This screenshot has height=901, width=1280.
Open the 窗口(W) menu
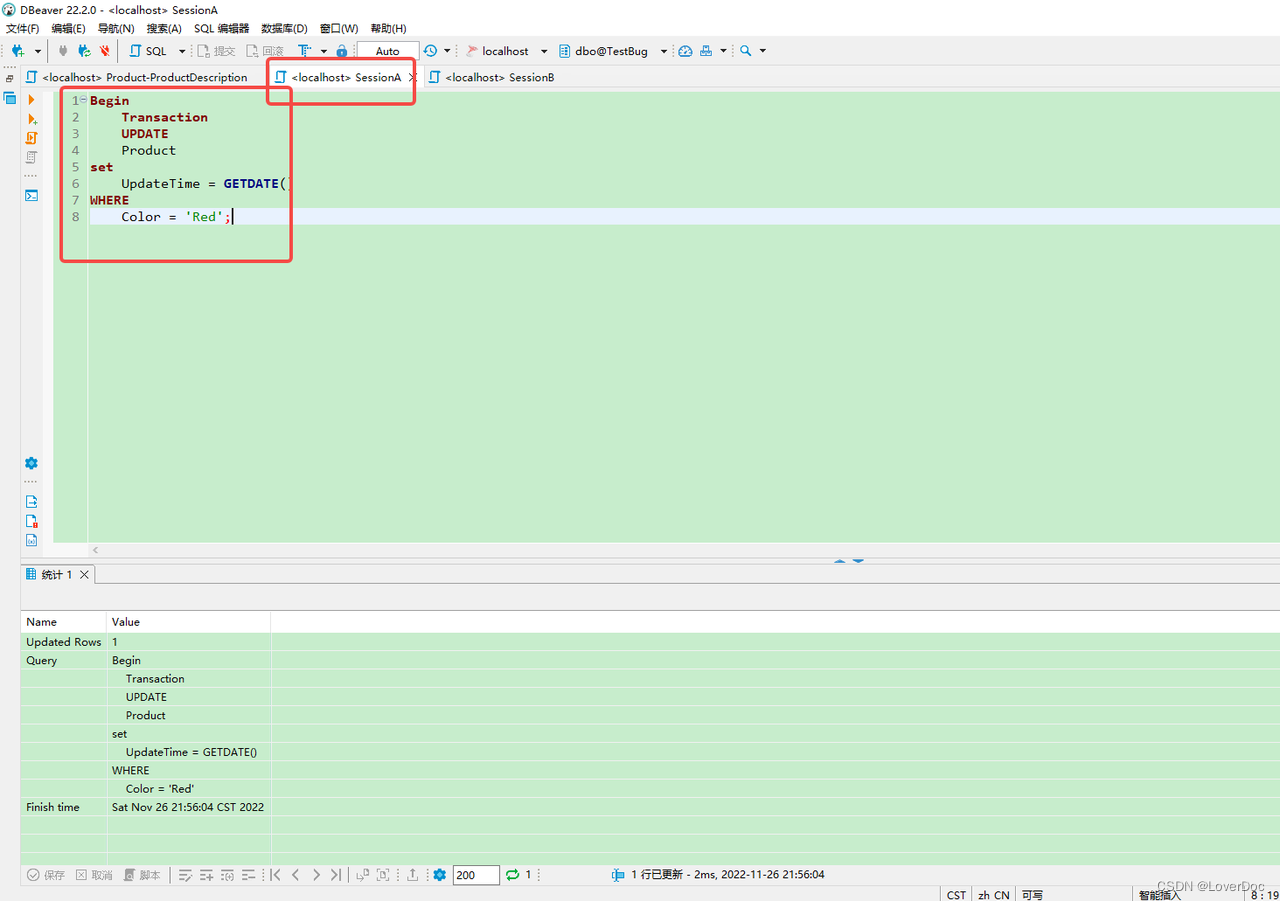(x=339, y=28)
